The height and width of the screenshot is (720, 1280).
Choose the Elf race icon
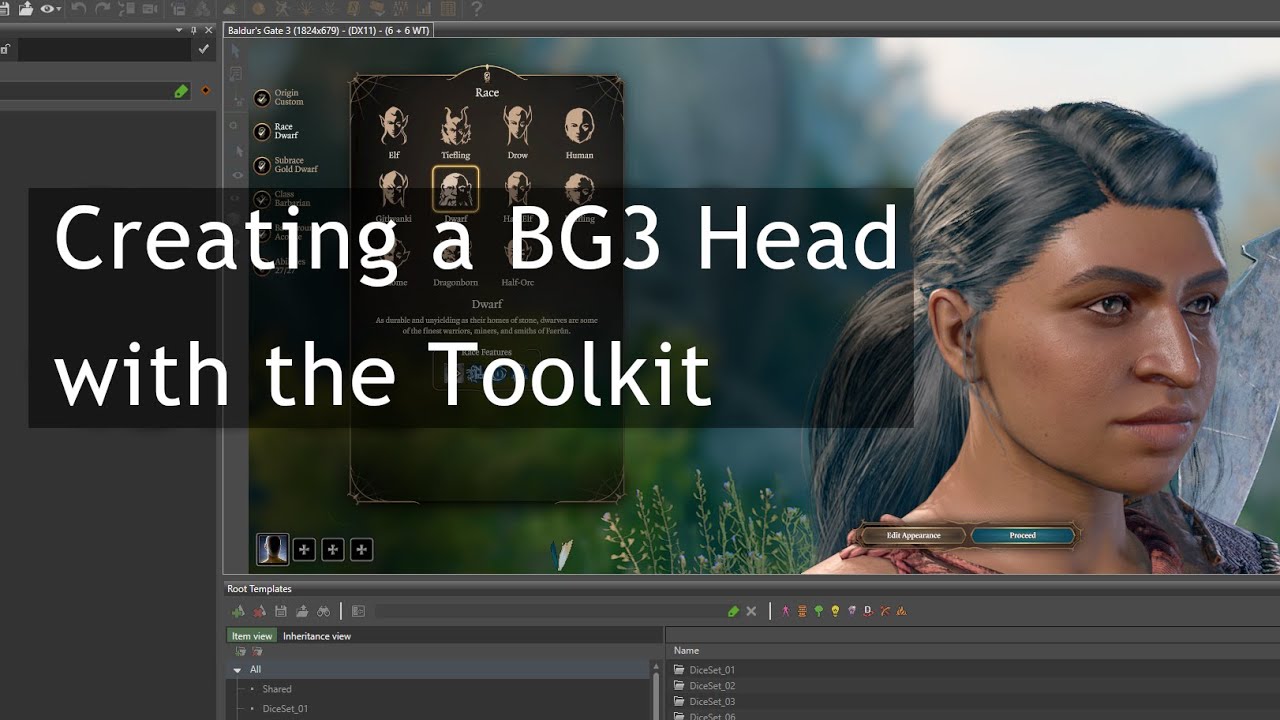coord(394,127)
